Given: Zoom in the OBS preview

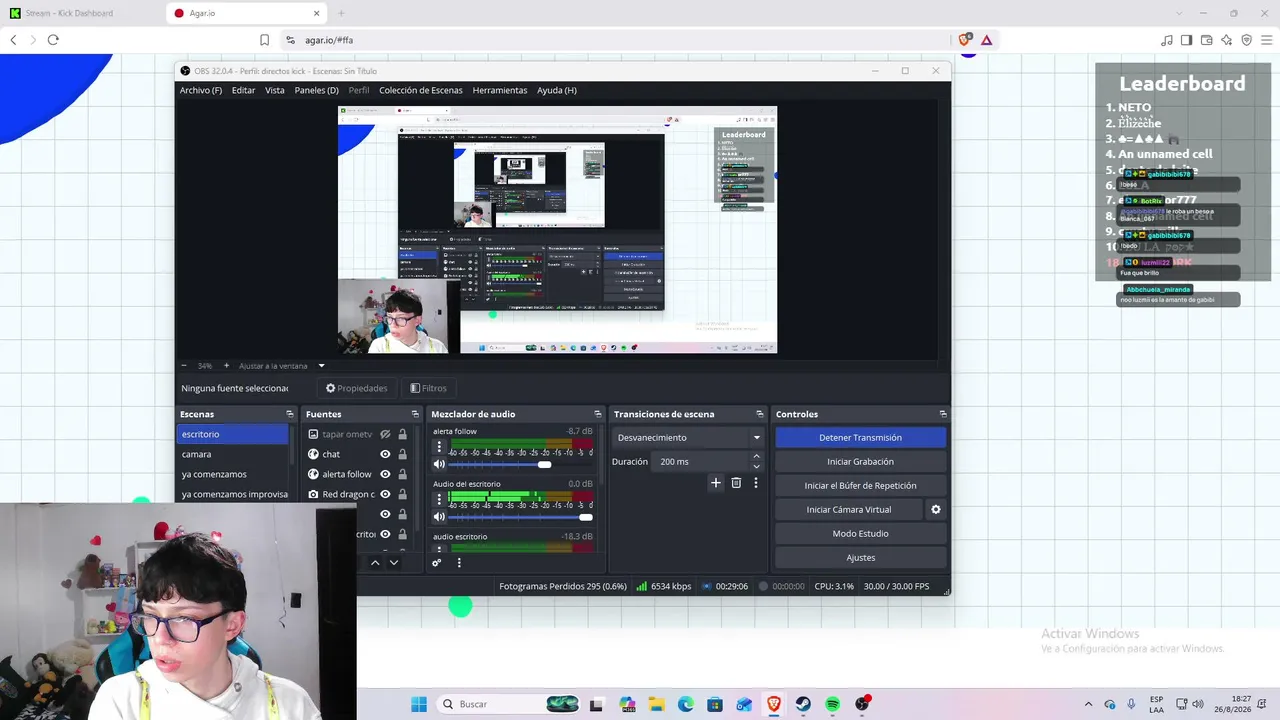Looking at the screenshot, I should 226,366.
